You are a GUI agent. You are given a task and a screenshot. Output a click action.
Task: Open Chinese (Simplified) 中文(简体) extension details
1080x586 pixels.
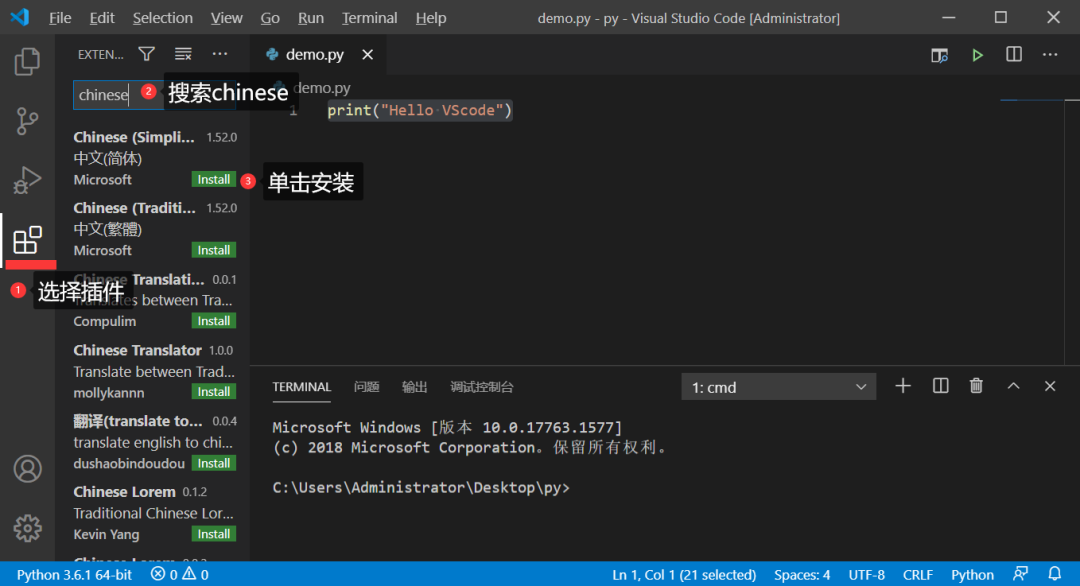(154, 158)
